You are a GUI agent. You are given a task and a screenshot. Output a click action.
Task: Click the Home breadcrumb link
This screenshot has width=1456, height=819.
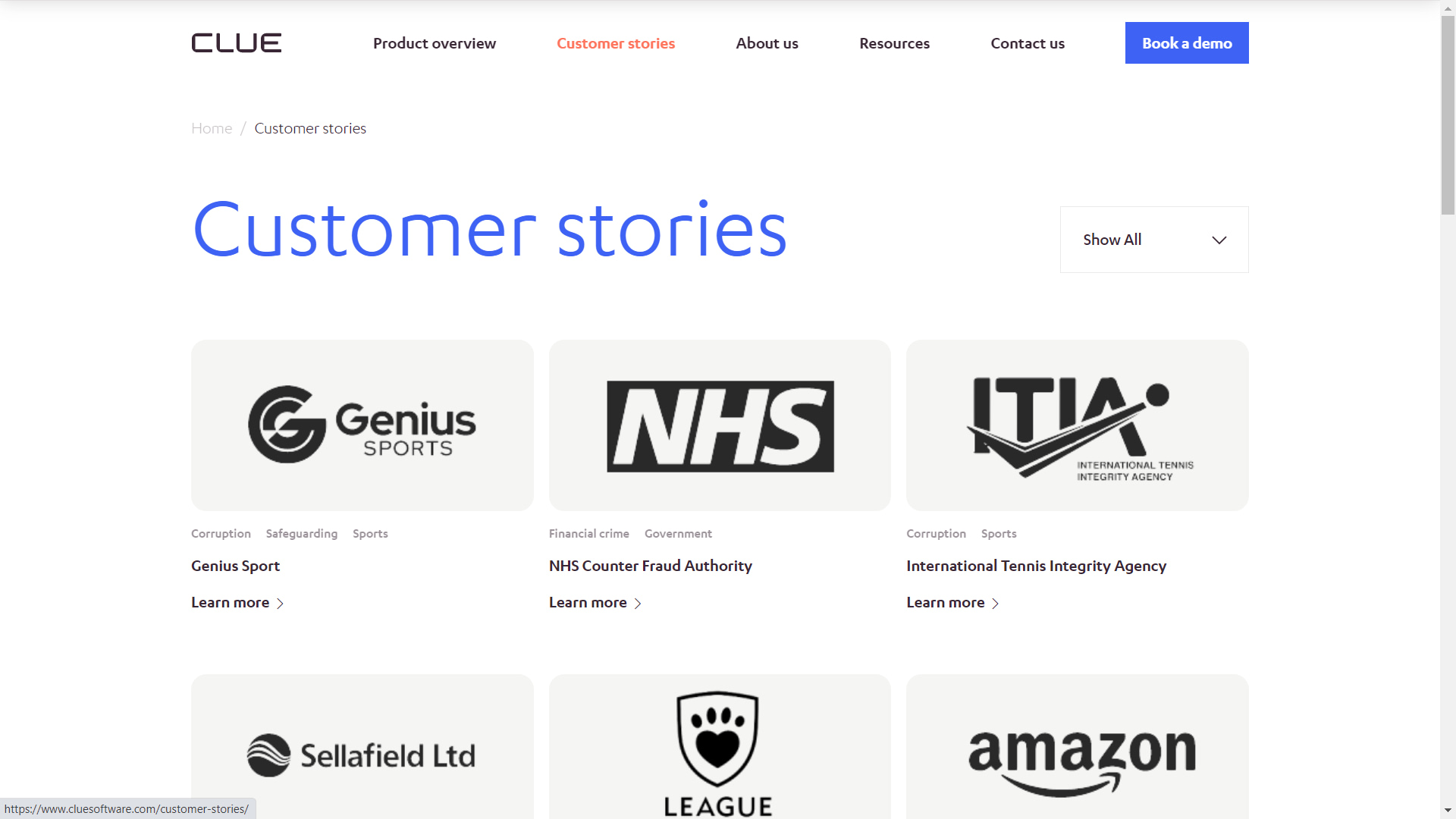click(x=212, y=128)
